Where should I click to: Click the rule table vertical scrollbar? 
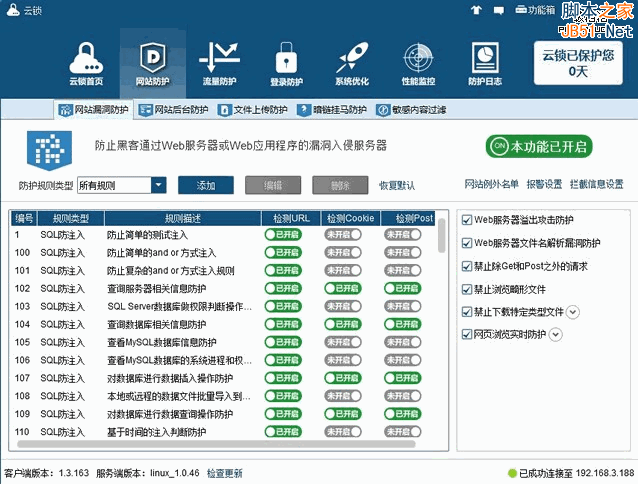pyautogui.click(x=443, y=240)
